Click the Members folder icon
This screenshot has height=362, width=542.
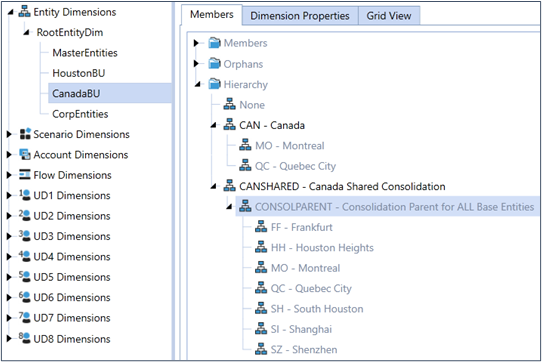[214, 43]
